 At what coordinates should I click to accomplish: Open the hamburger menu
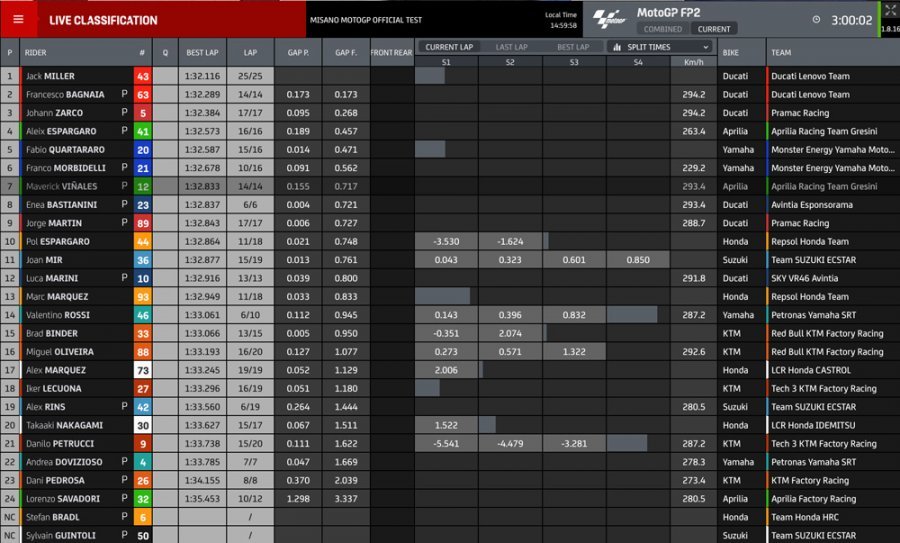[x=20, y=19]
